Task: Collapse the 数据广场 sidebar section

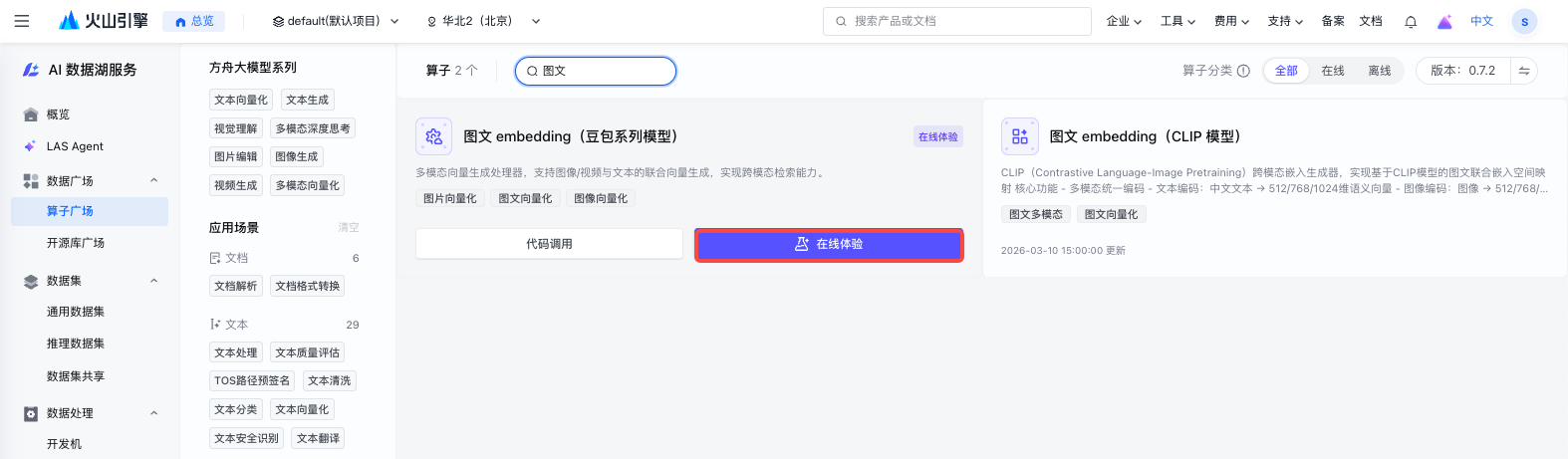Action: [154, 180]
